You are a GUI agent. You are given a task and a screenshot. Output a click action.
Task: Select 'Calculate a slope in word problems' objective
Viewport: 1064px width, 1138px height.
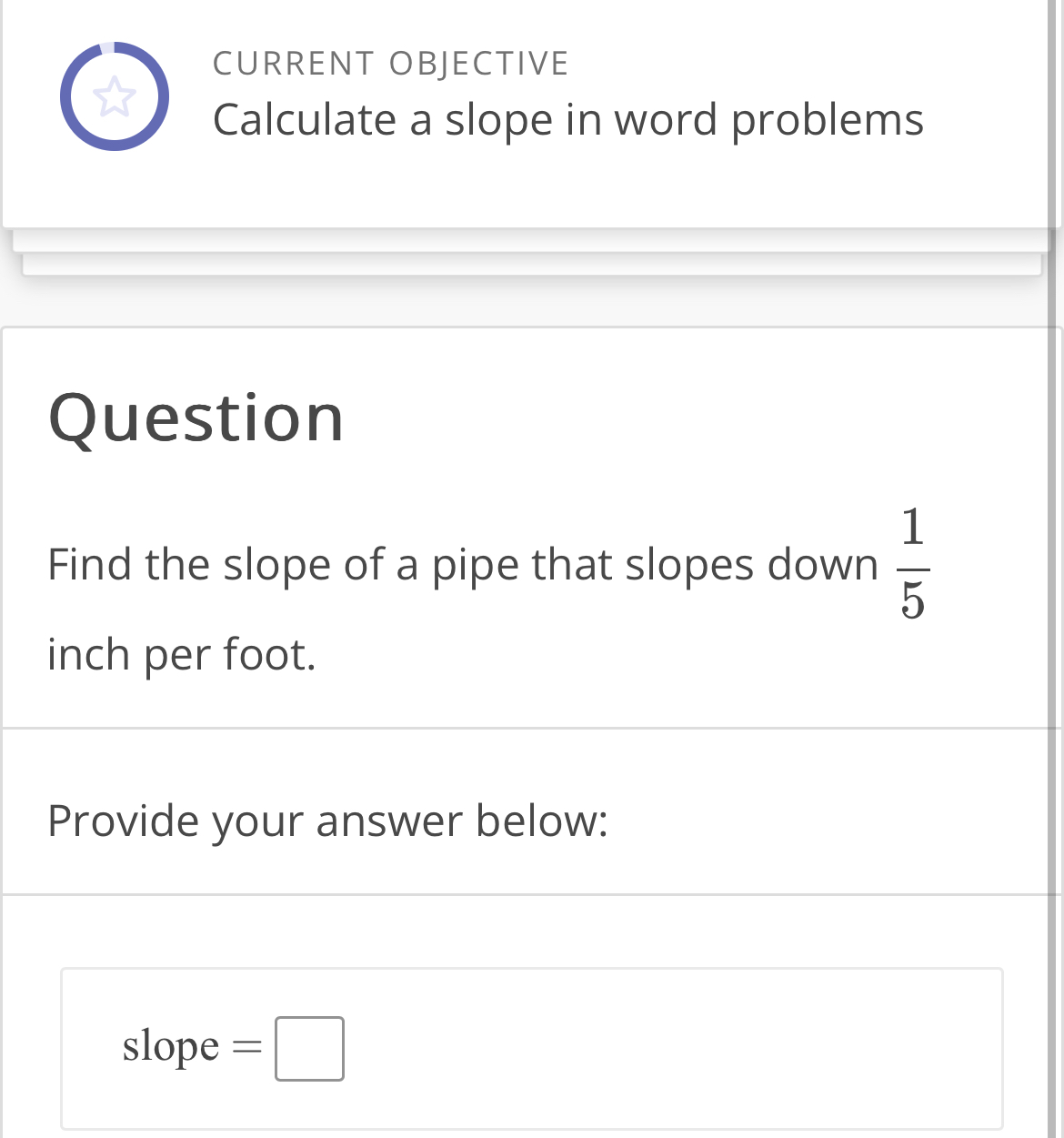568,119
